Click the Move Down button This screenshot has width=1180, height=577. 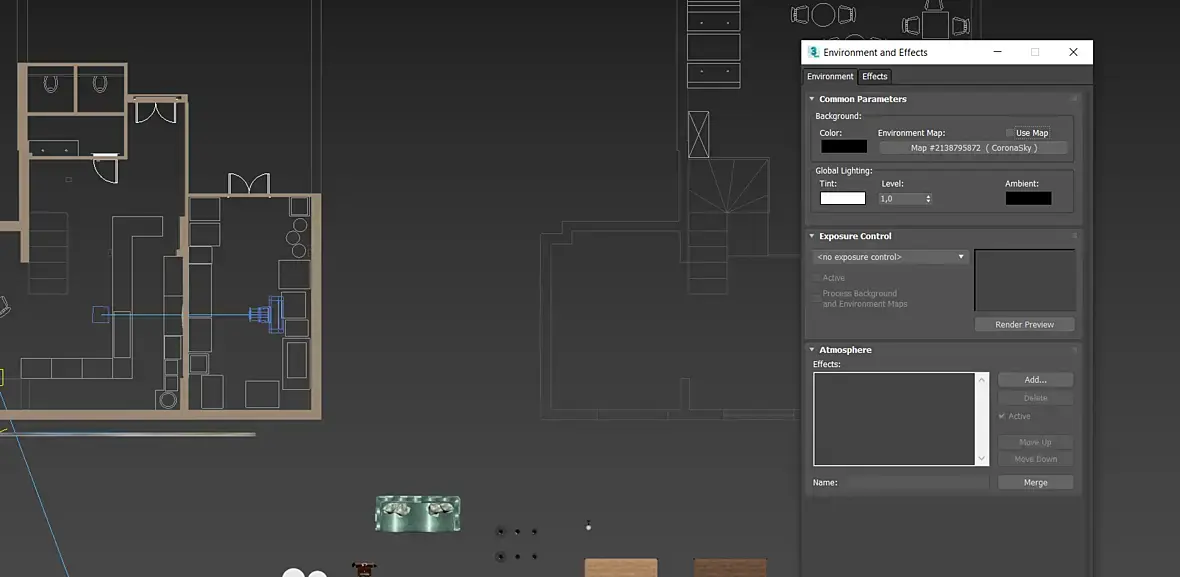click(1036, 459)
